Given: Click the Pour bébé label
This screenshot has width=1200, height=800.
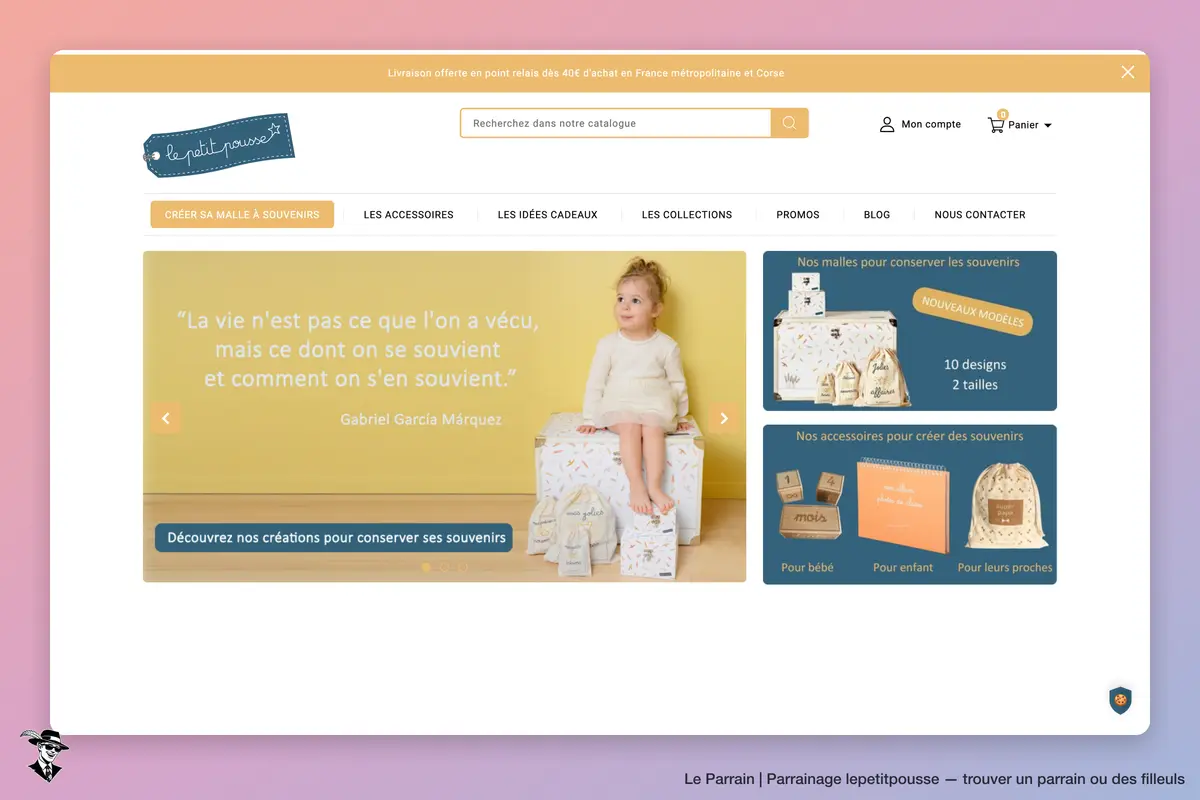Looking at the screenshot, I should point(807,567).
